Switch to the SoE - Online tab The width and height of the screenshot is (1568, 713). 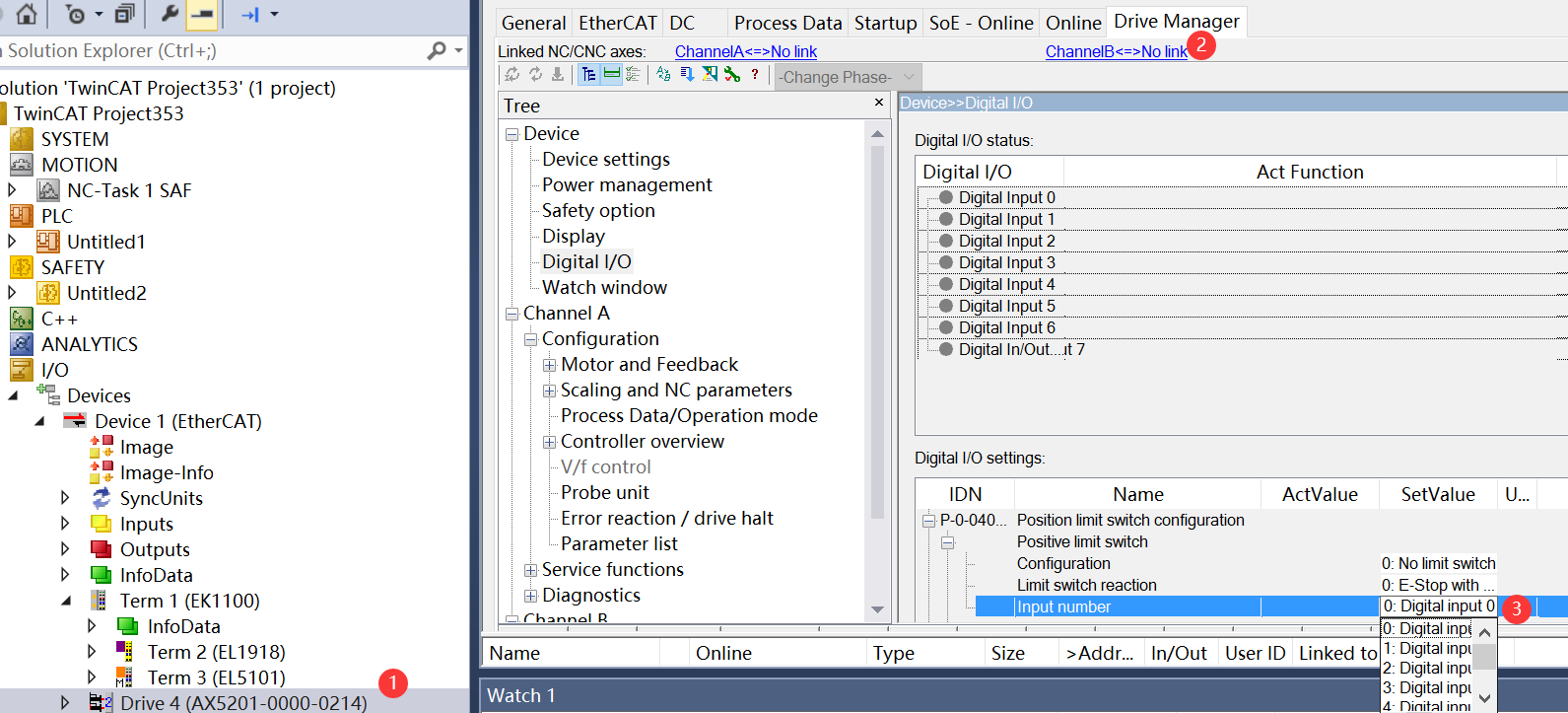982,23
